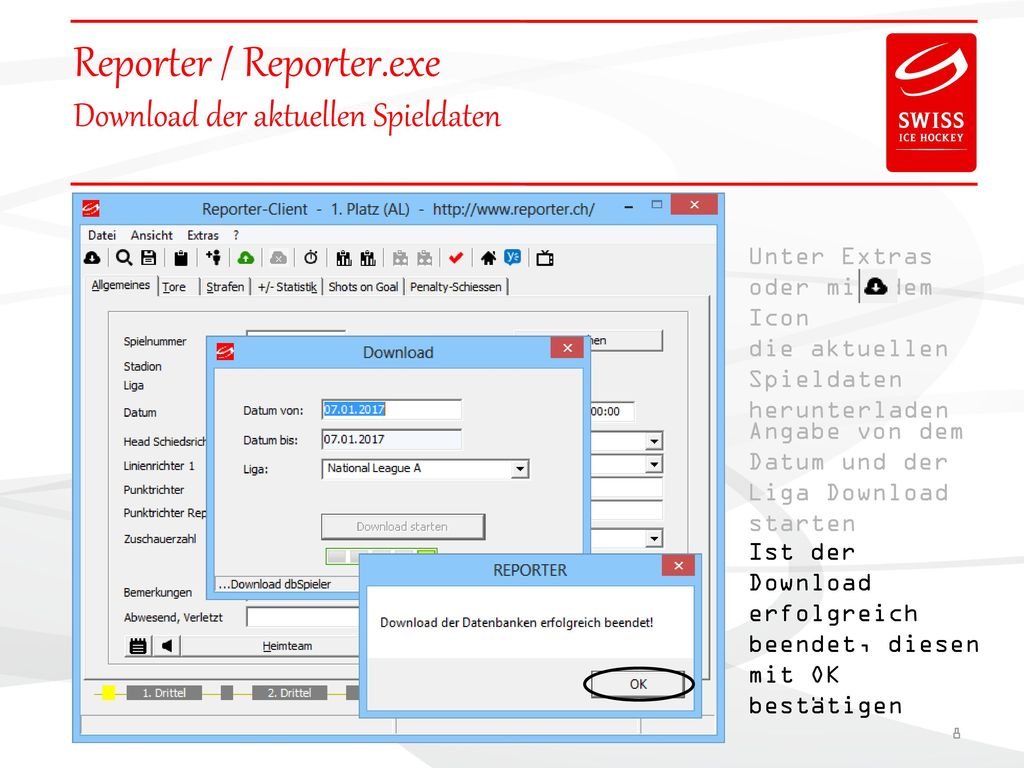Click the Linienrichter 1 label
This screenshot has height=768, width=1024.
(159, 466)
